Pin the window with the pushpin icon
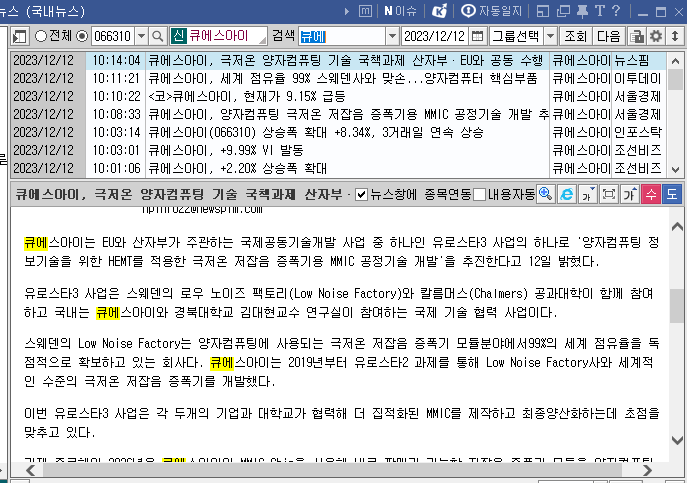 (x=582, y=11)
